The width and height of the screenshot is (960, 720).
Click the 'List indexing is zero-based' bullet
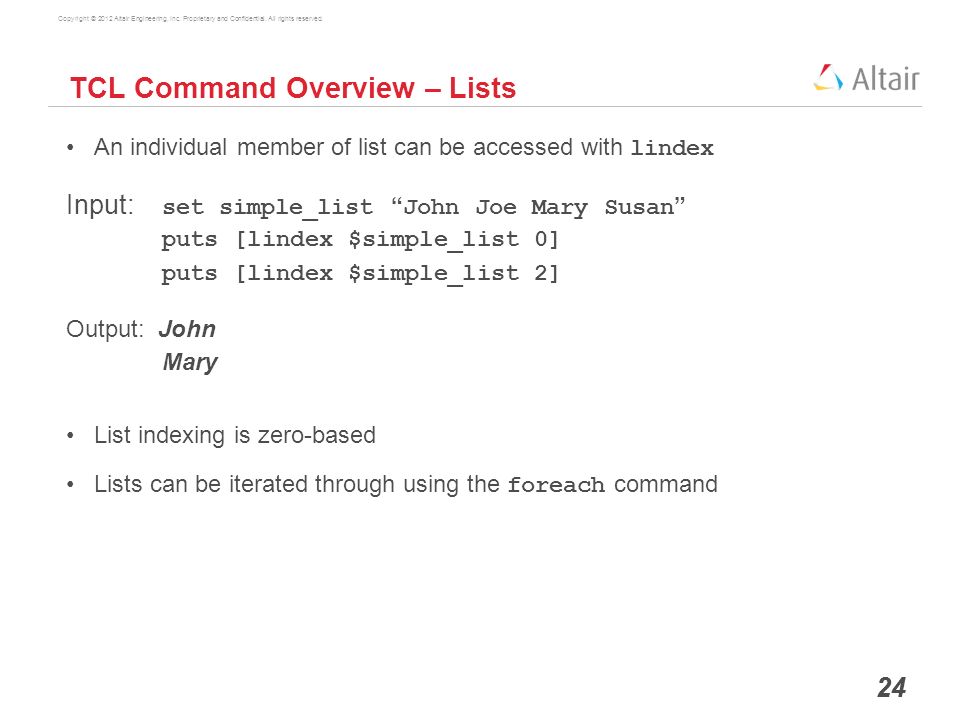[234, 435]
